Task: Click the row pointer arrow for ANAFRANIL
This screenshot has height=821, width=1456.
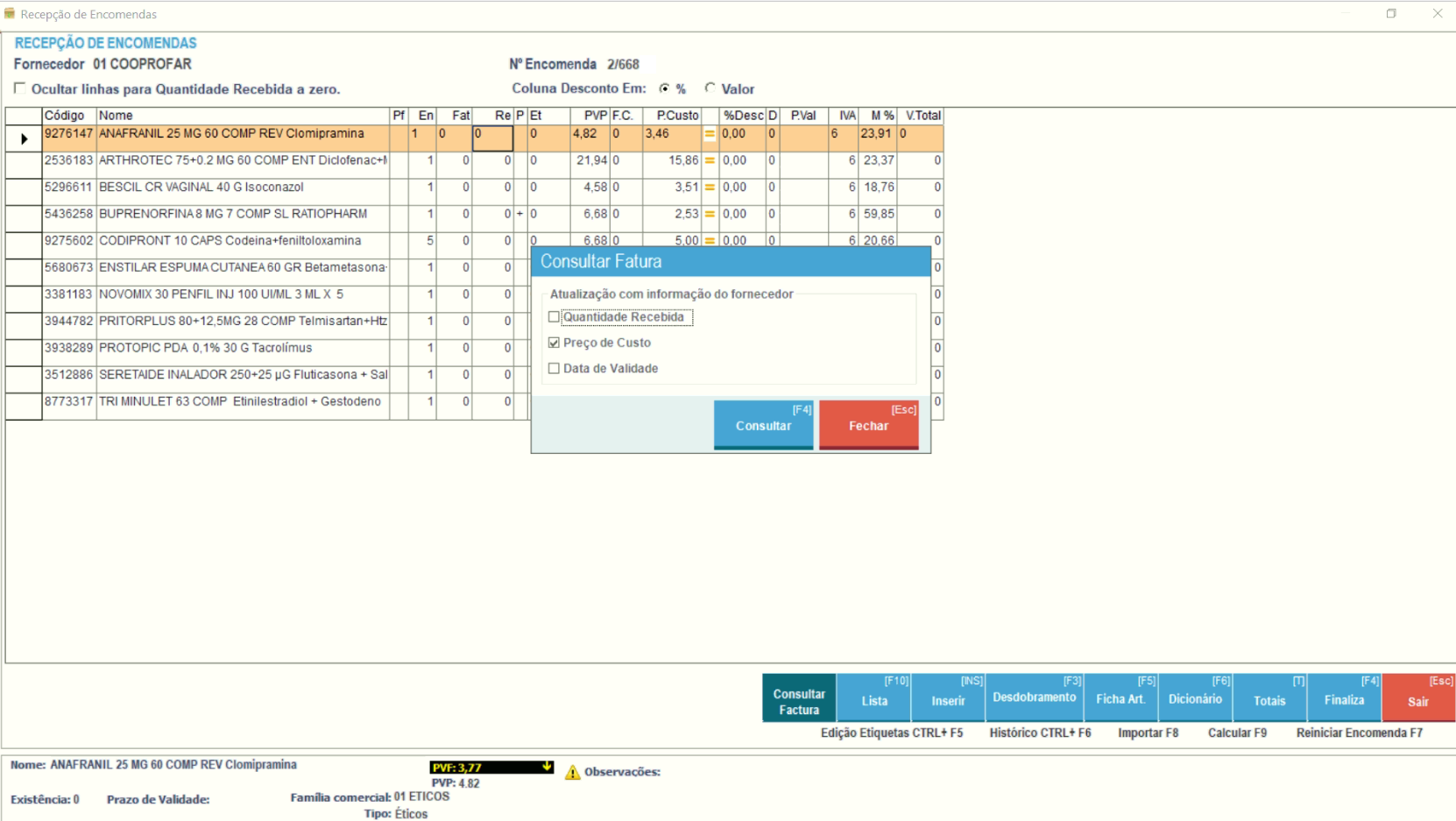Action: (x=24, y=138)
